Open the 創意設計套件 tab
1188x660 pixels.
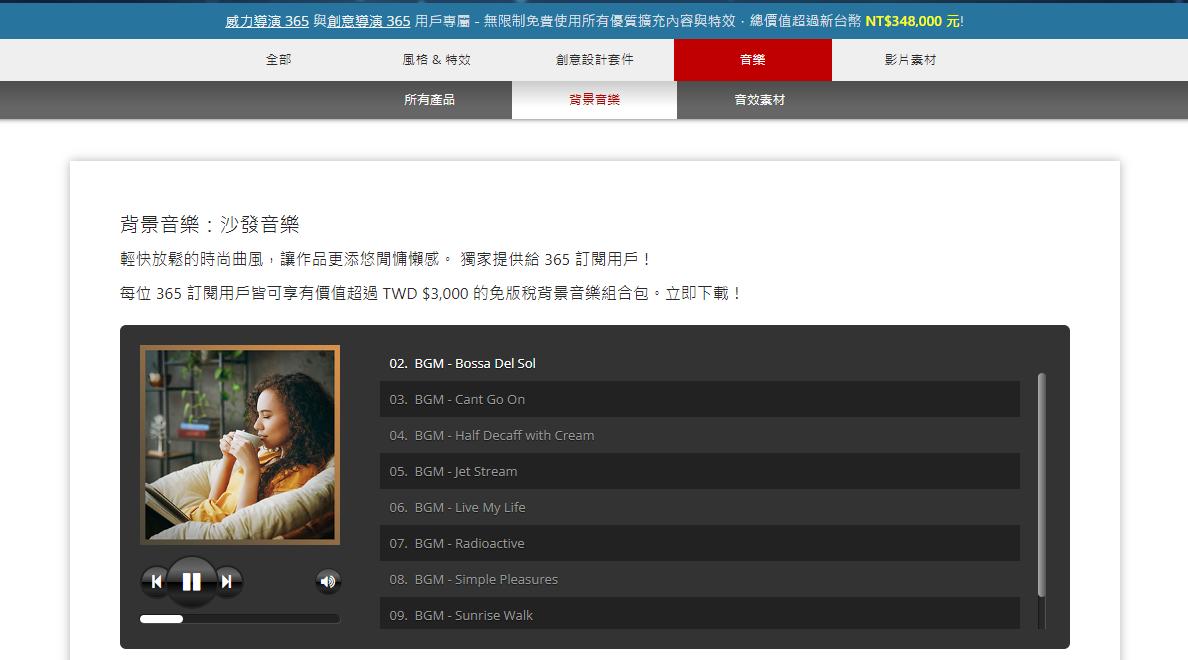coord(595,60)
